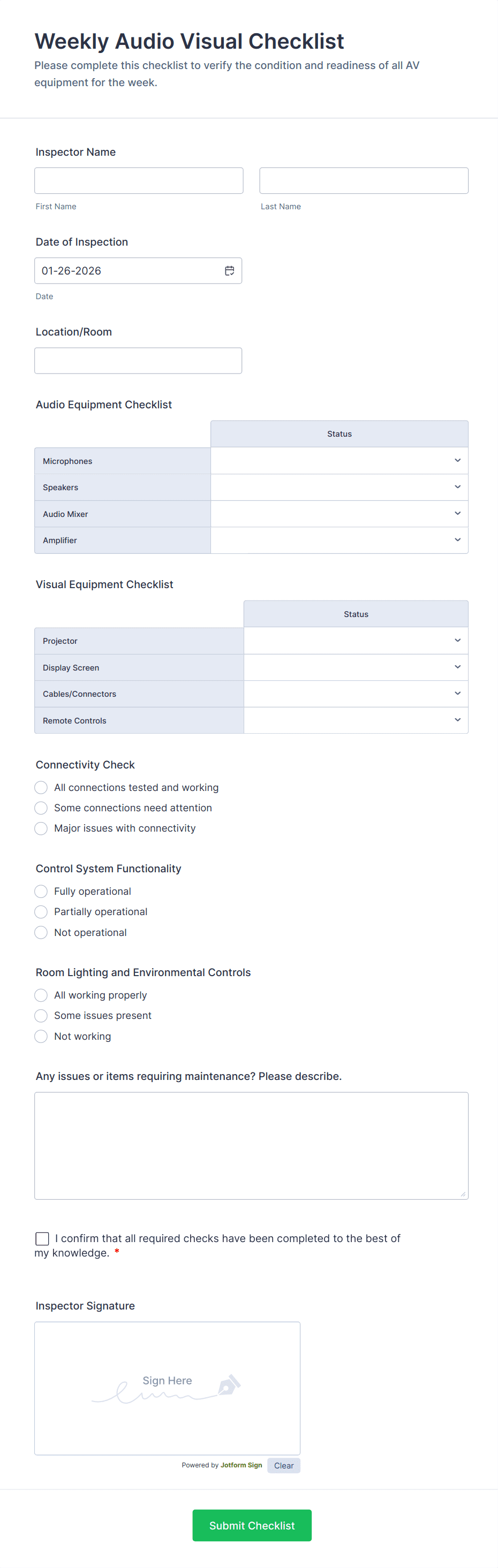Click the maintenance issues description textarea
The width and height of the screenshot is (498, 1568).
pos(251,1146)
